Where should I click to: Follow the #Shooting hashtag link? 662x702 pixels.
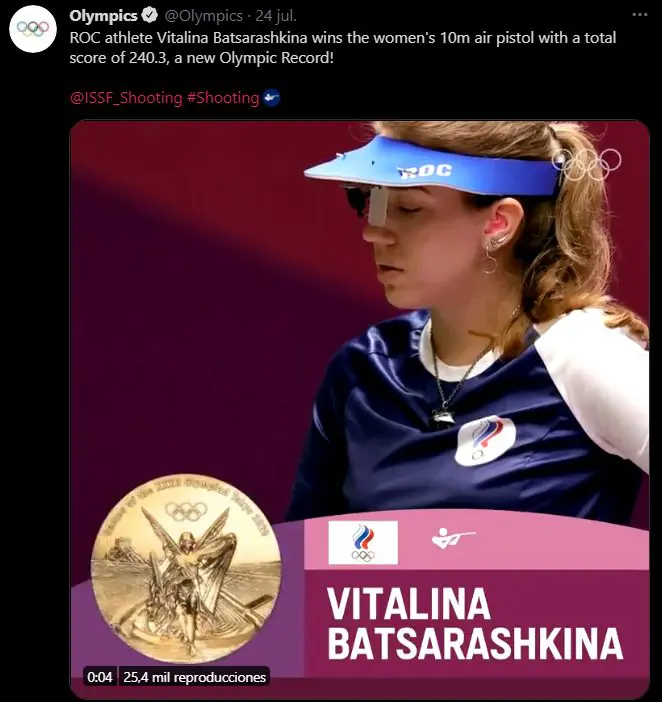(223, 98)
